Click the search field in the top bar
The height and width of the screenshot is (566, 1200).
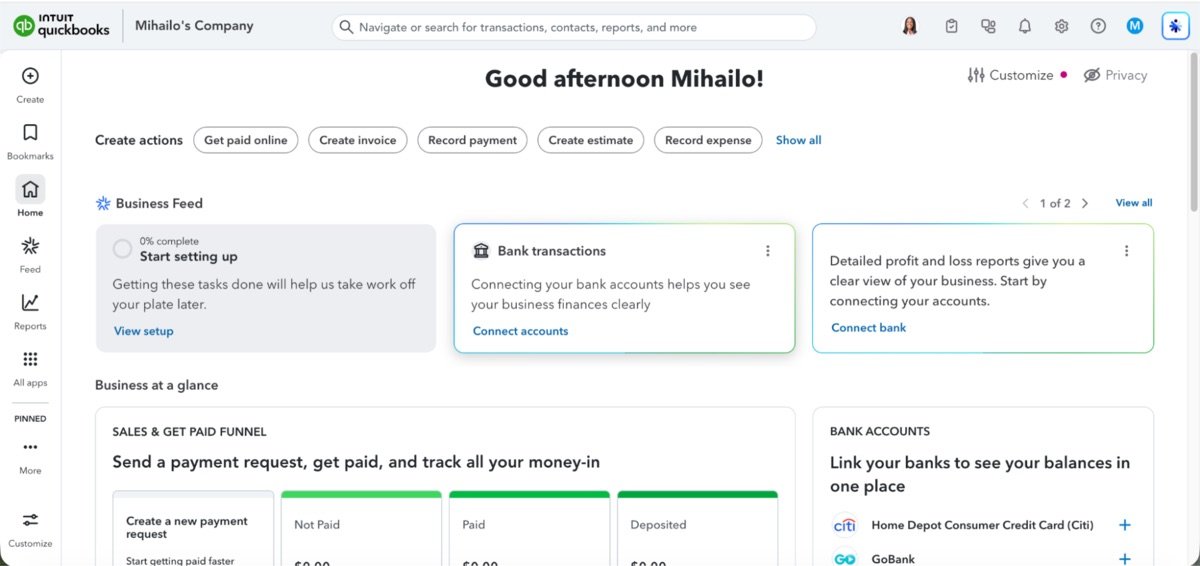pyautogui.click(x=574, y=27)
